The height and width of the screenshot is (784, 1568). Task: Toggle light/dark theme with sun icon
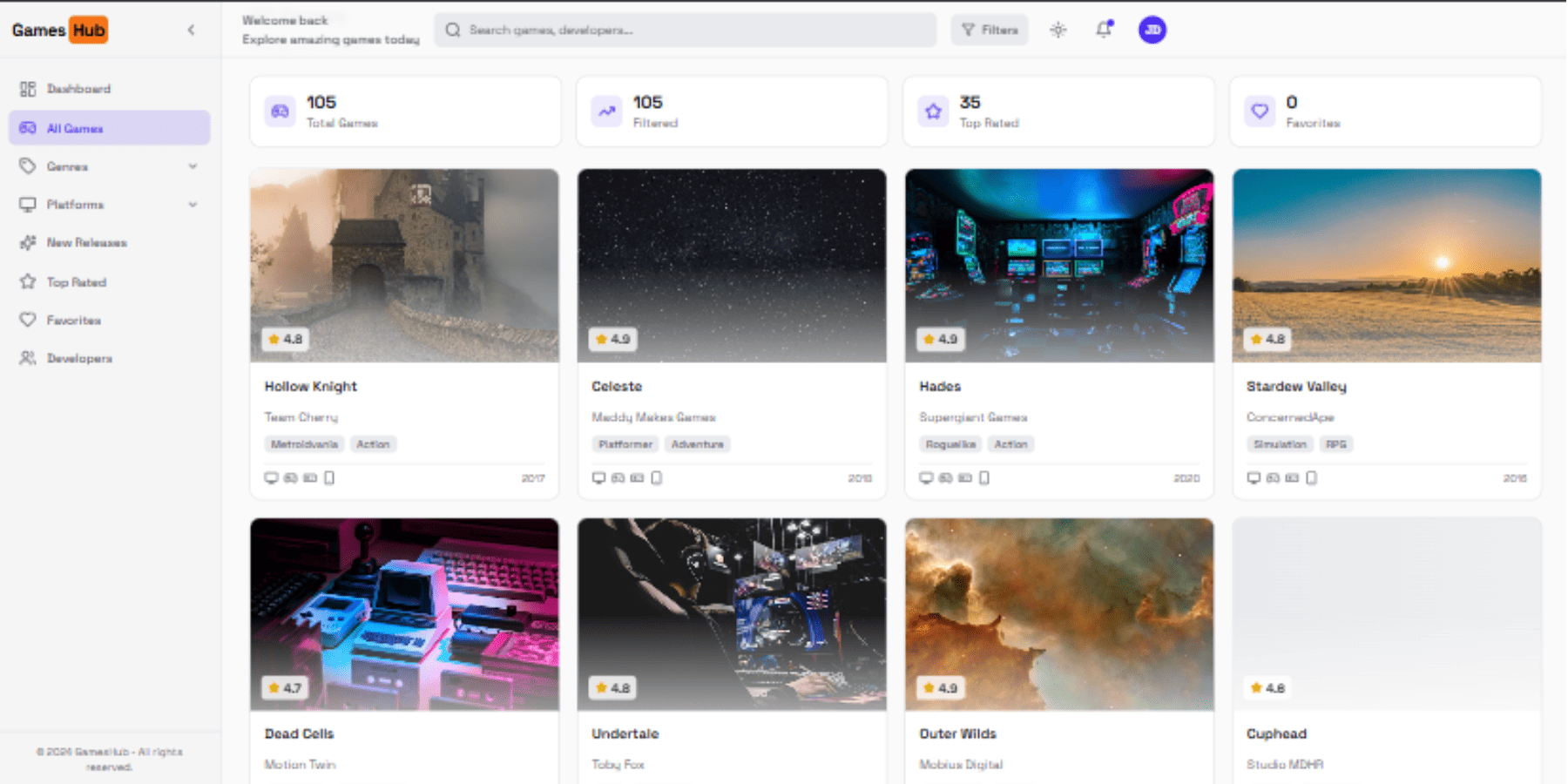click(x=1058, y=29)
